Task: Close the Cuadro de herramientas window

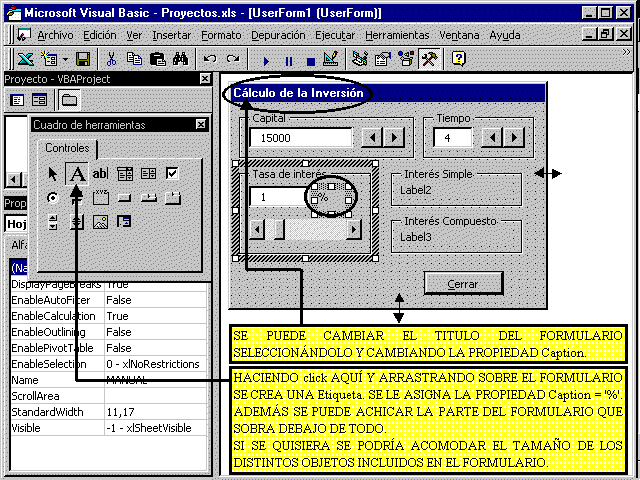Action: pyautogui.click(x=200, y=124)
